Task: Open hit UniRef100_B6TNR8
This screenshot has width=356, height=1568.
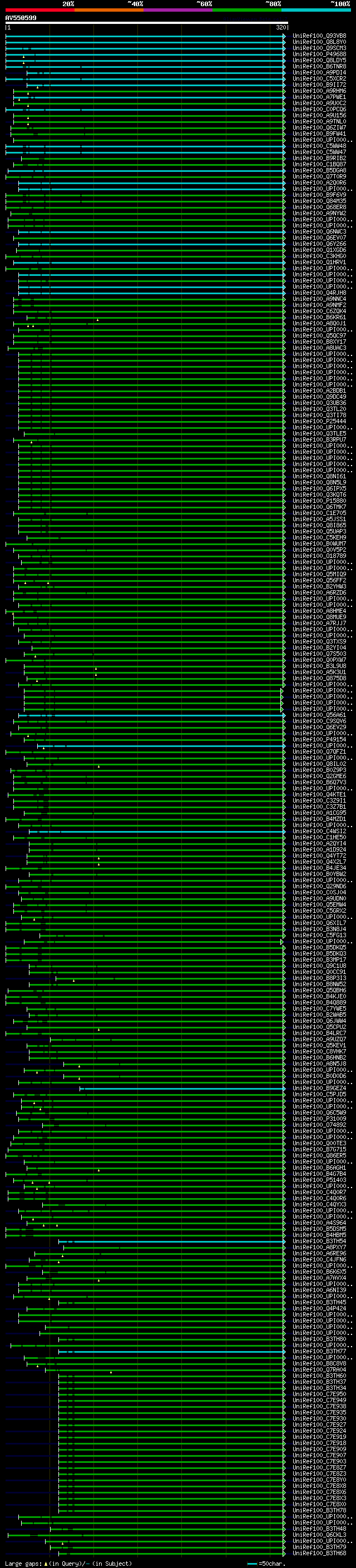Action: coord(319,66)
